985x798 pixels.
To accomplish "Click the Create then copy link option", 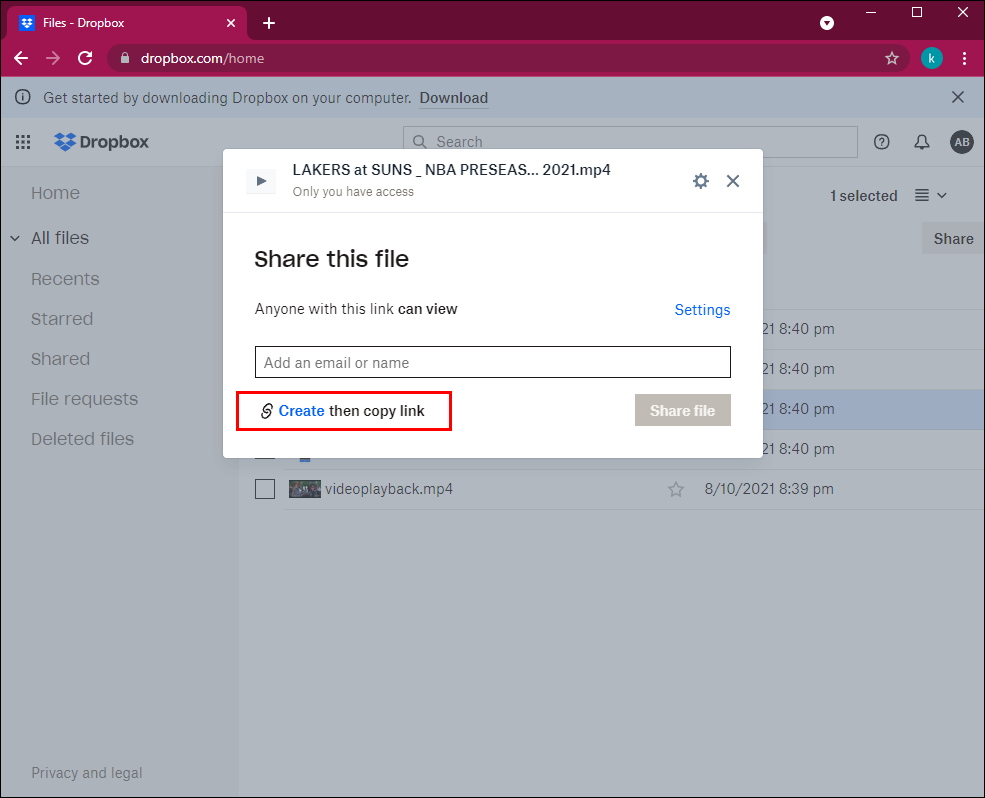I will [x=342, y=411].
